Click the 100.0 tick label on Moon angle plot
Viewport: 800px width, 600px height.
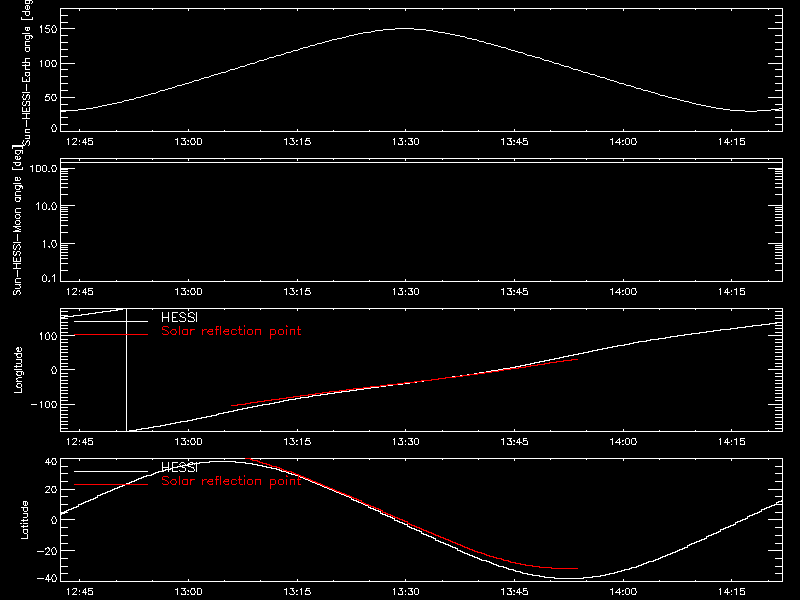point(43,168)
